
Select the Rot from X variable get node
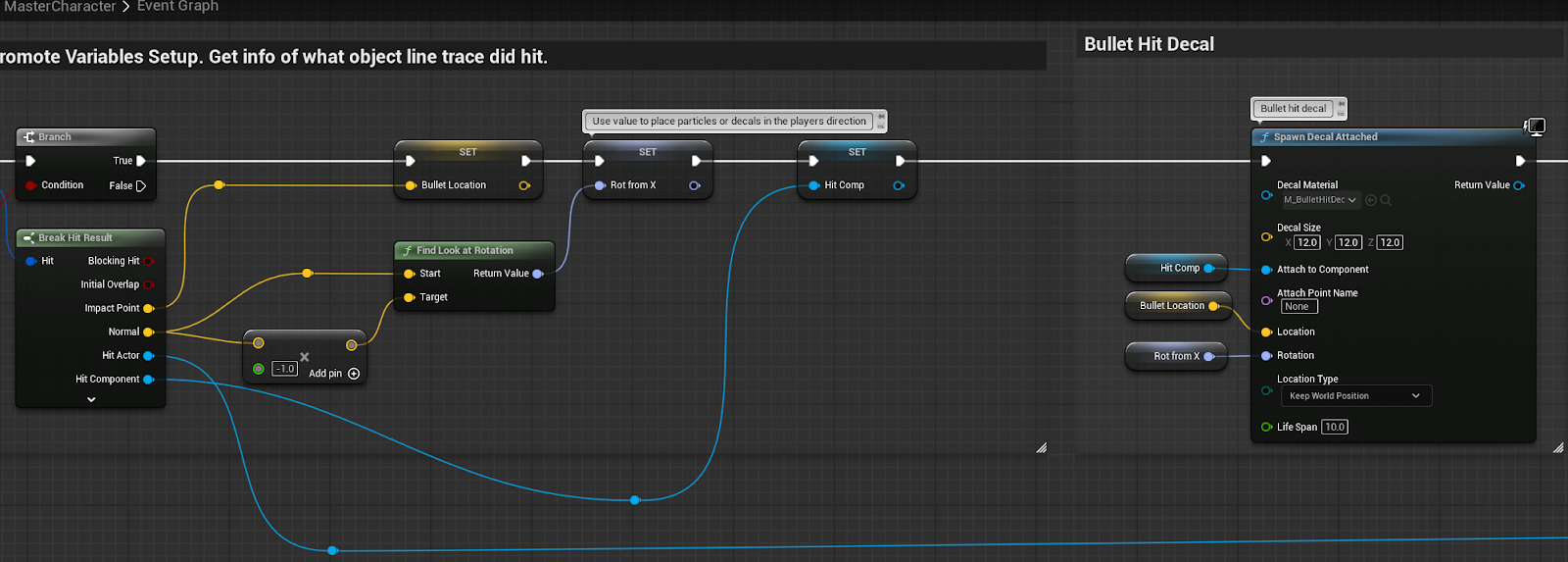tap(1177, 356)
